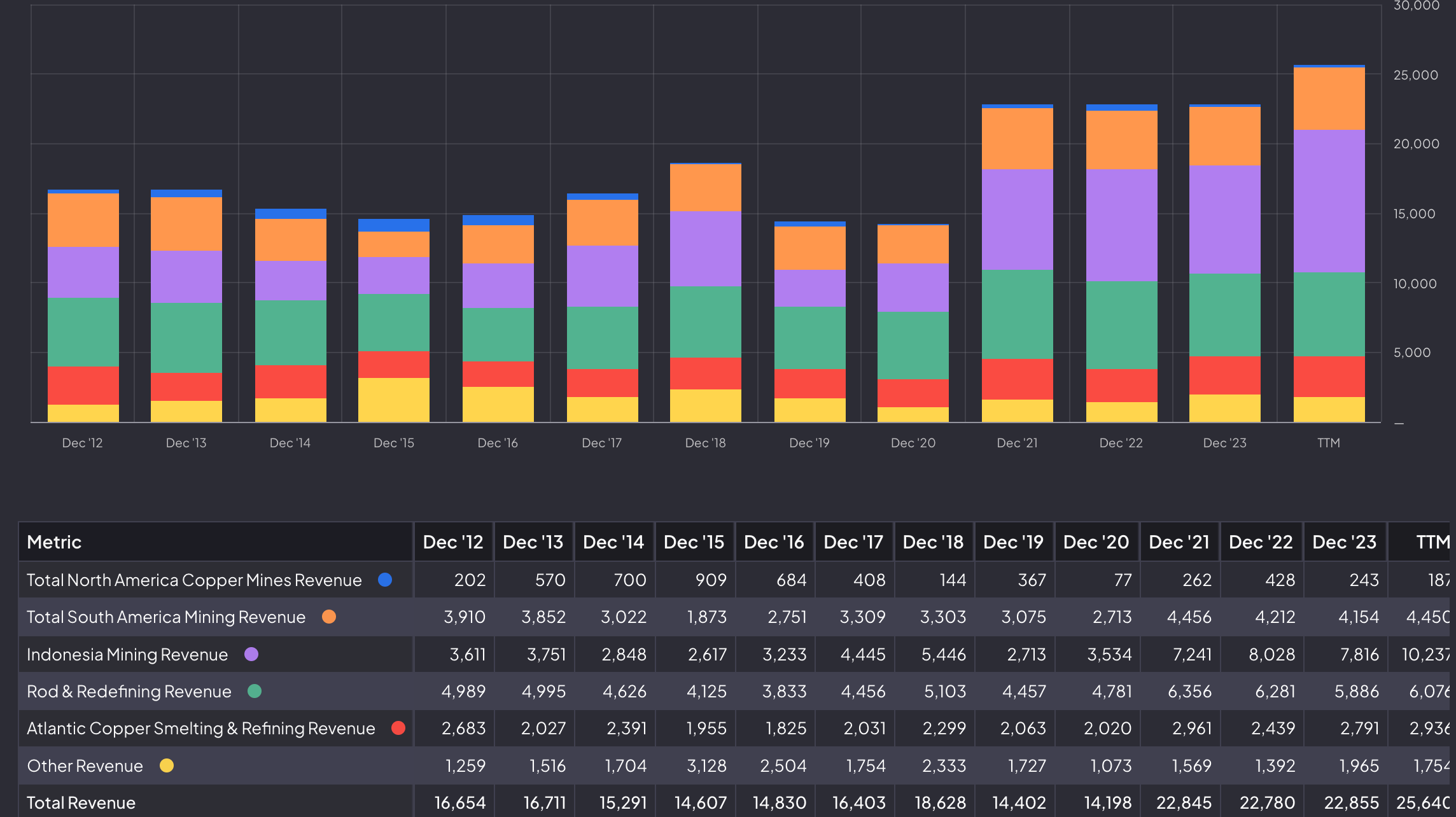The height and width of the screenshot is (817, 1456).
Task: Click the Dec '18 table column header
Action: tap(933, 542)
